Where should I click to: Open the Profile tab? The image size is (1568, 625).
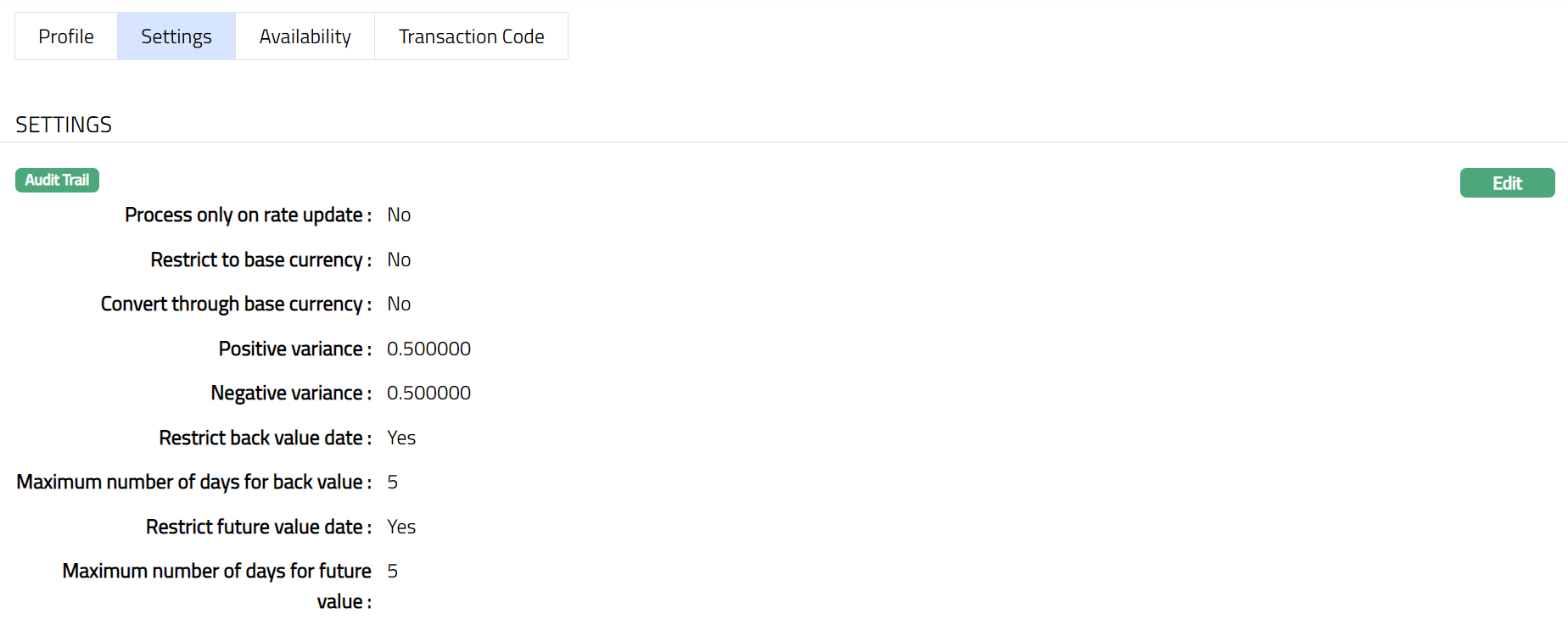pos(66,36)
